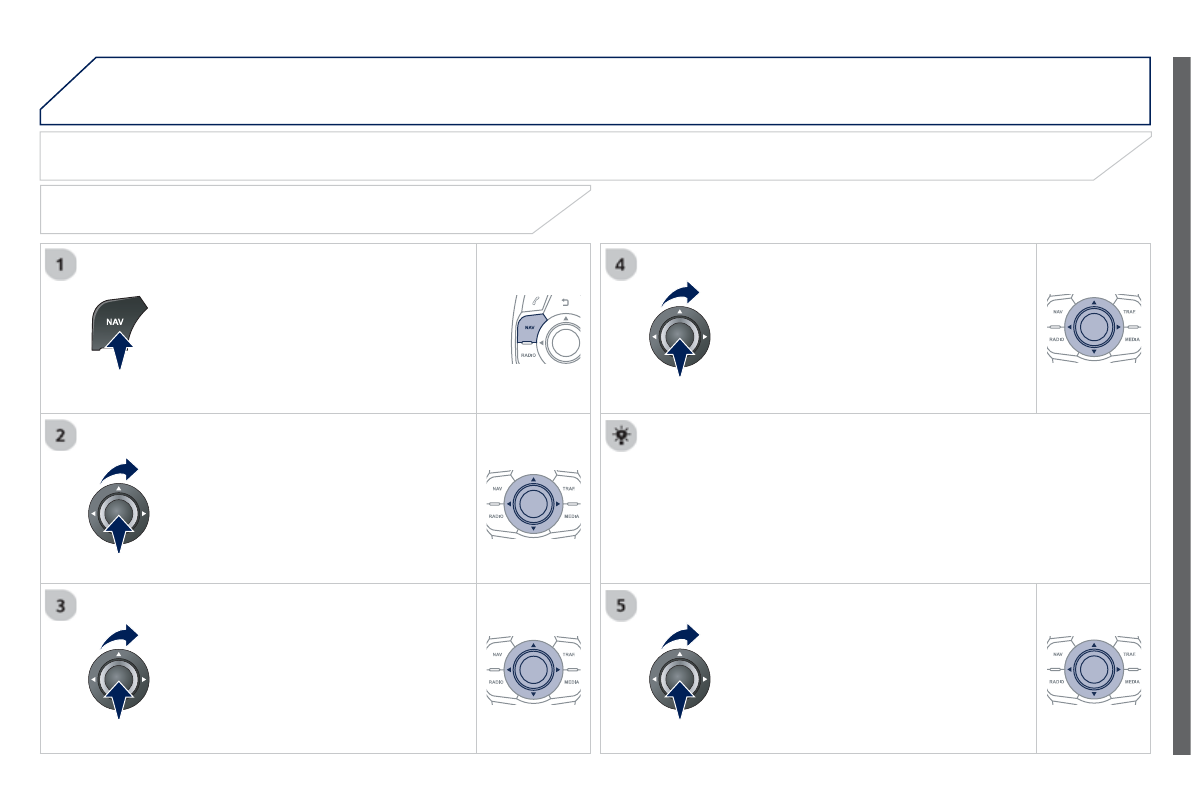
Task: Select the control dial diagram beside step 3
Action: [x=533, y=669]
